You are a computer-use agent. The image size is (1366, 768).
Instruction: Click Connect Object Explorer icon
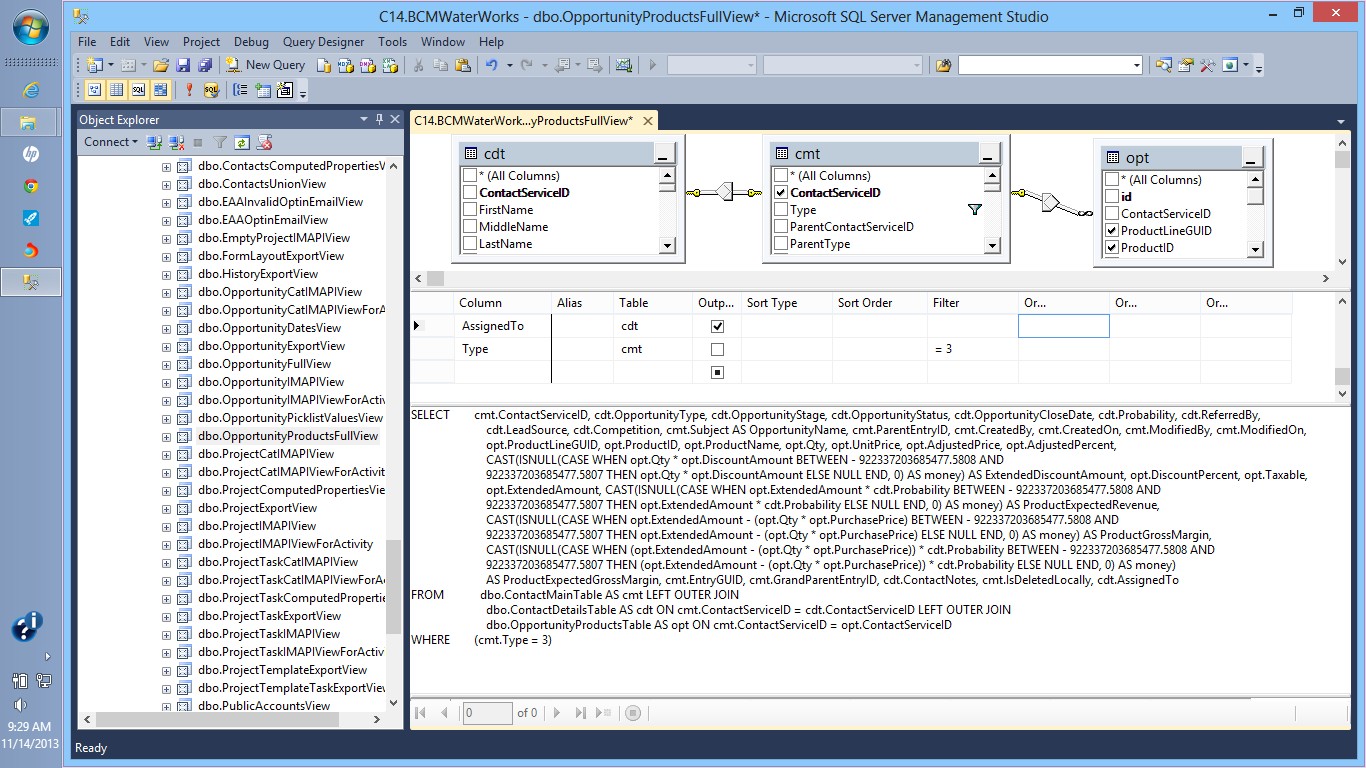pyautogui.click(x=154, y=142)
